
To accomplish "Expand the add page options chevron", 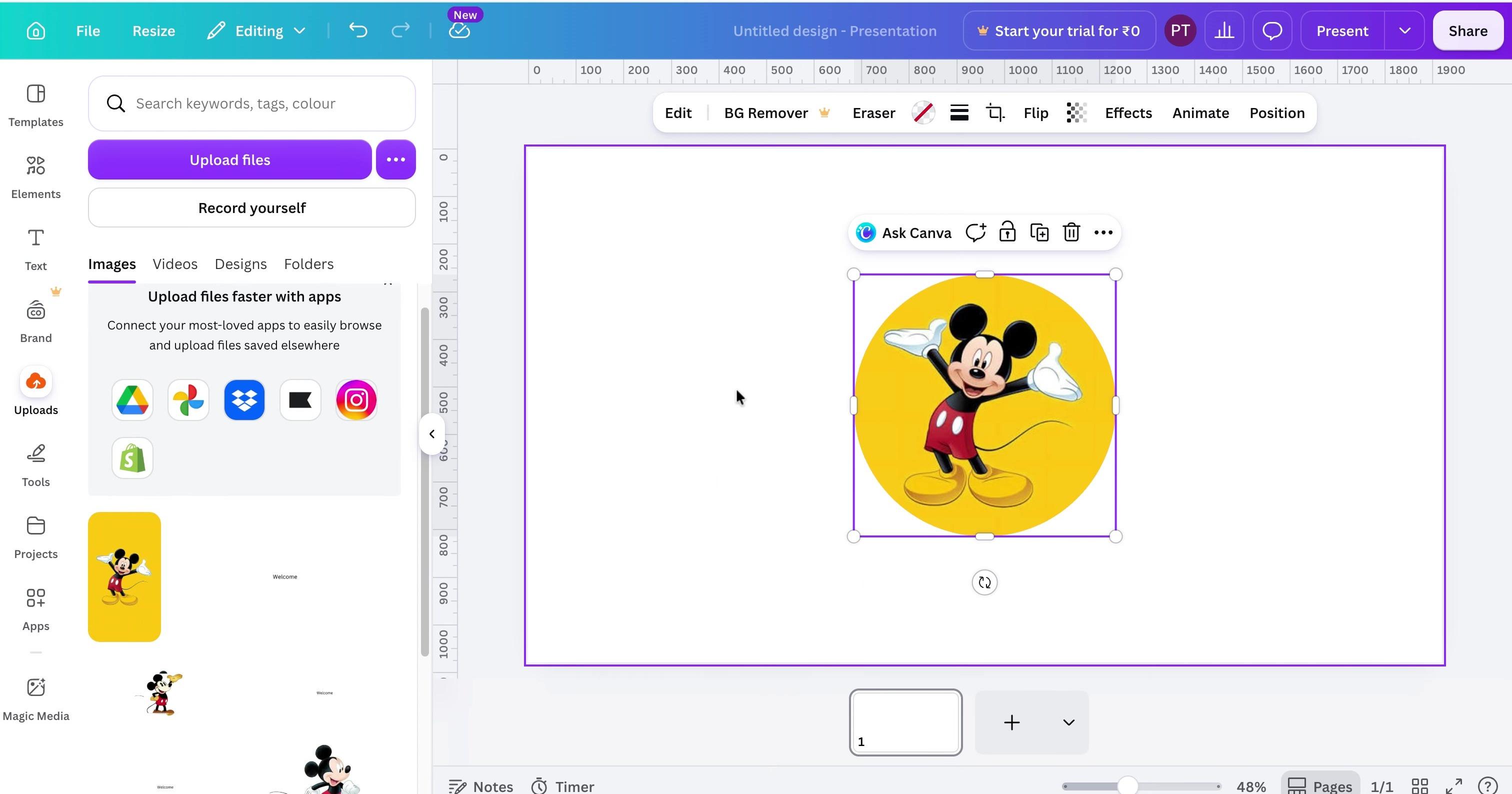I will point(1068,722).
